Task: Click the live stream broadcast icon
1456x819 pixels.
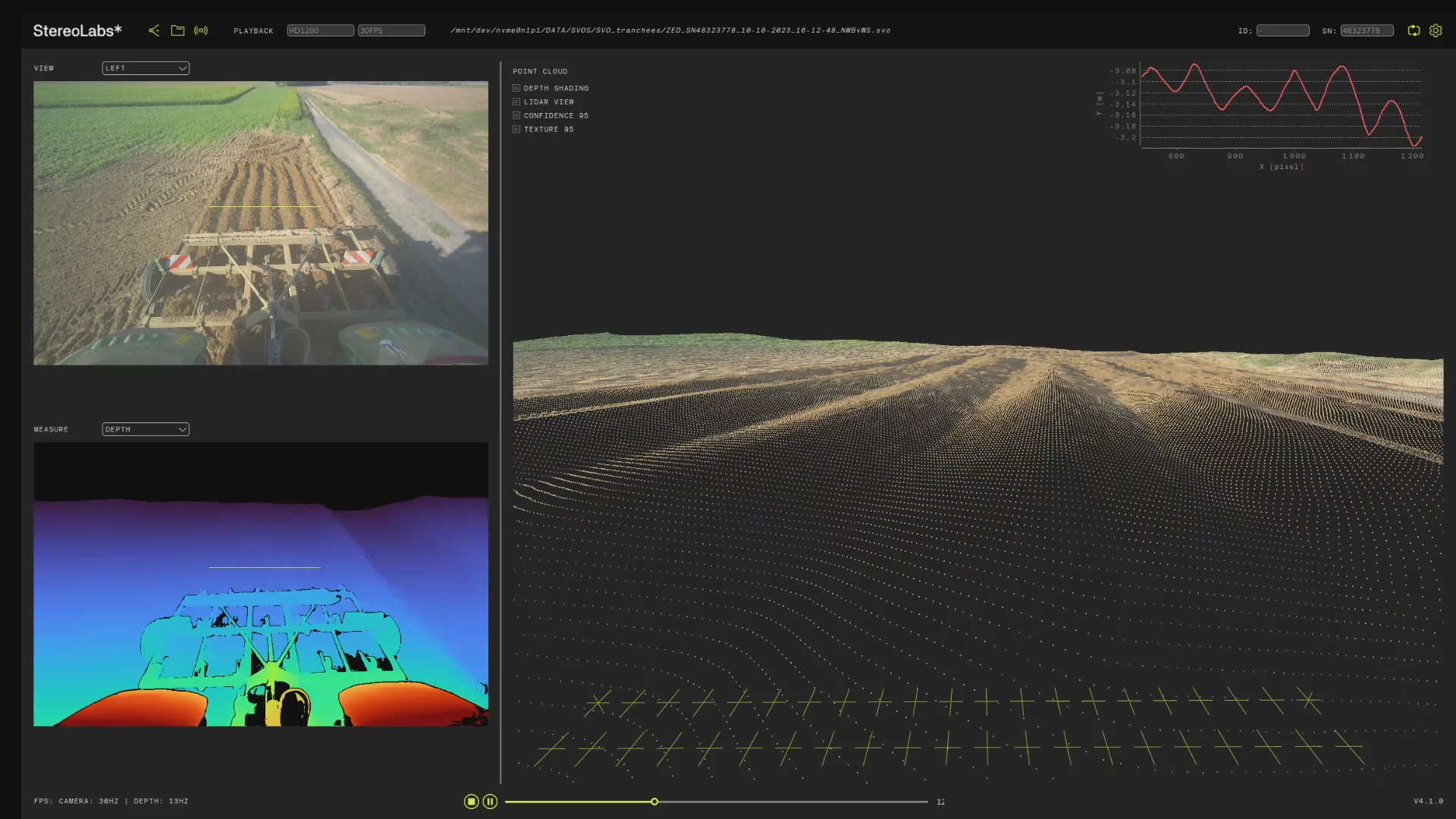Action: [x=201, y=30]
